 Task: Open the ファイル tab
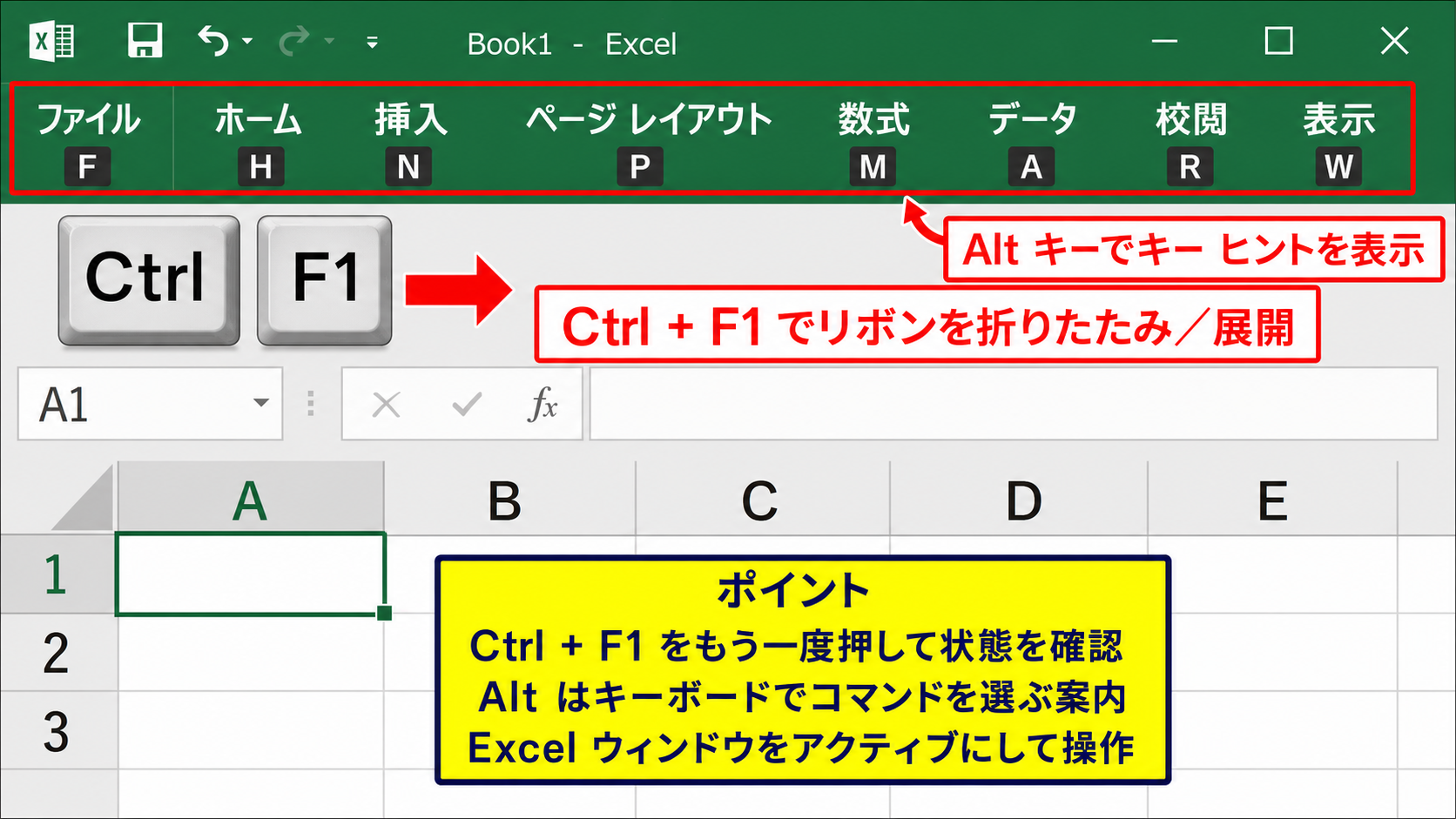(x=88, y=120)
